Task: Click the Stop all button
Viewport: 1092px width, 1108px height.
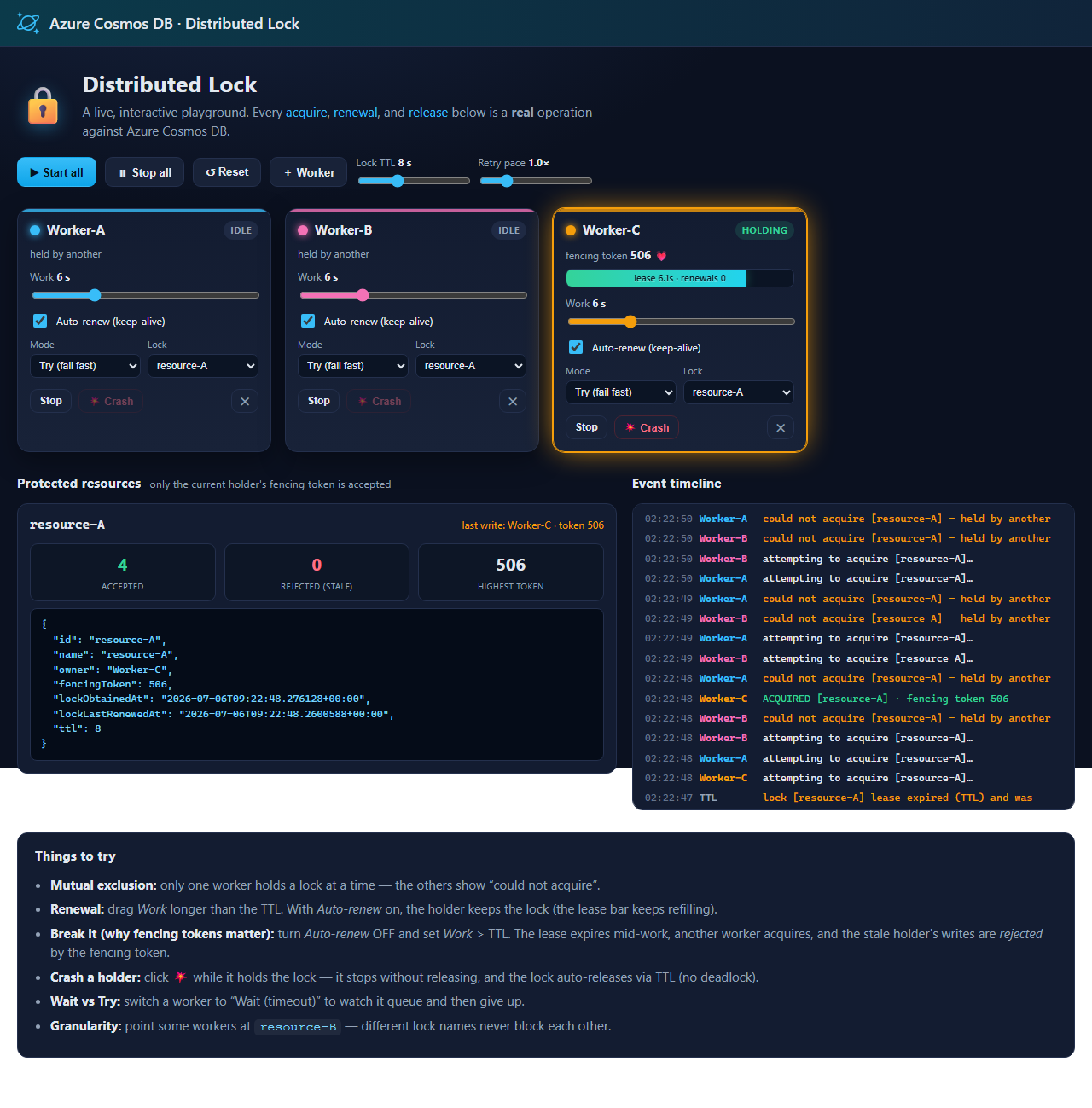Action: [144, 172]
